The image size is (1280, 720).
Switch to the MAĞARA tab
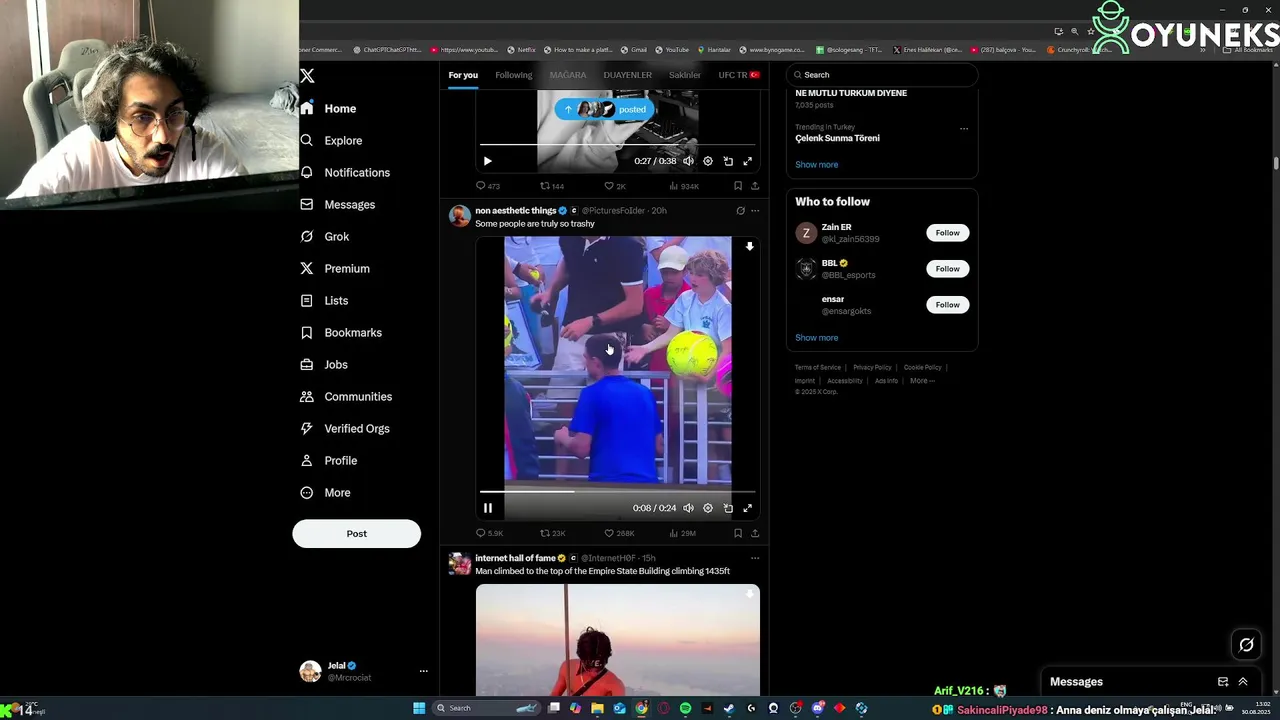(x=568, y=75)
